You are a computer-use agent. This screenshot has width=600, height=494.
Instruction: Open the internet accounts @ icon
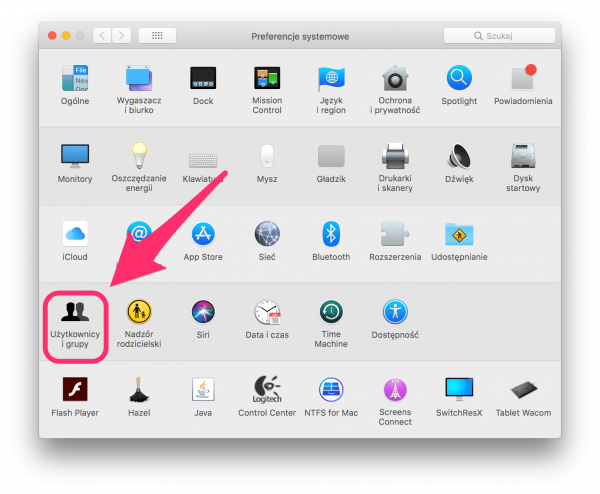tap(139, 232)
